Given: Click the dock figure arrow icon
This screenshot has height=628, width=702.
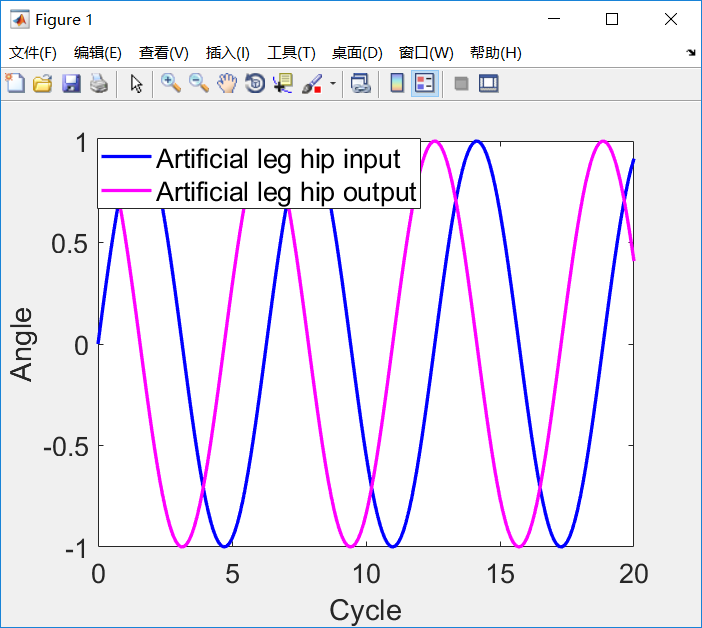Looking at the screenshot, I should click(691, 53).
